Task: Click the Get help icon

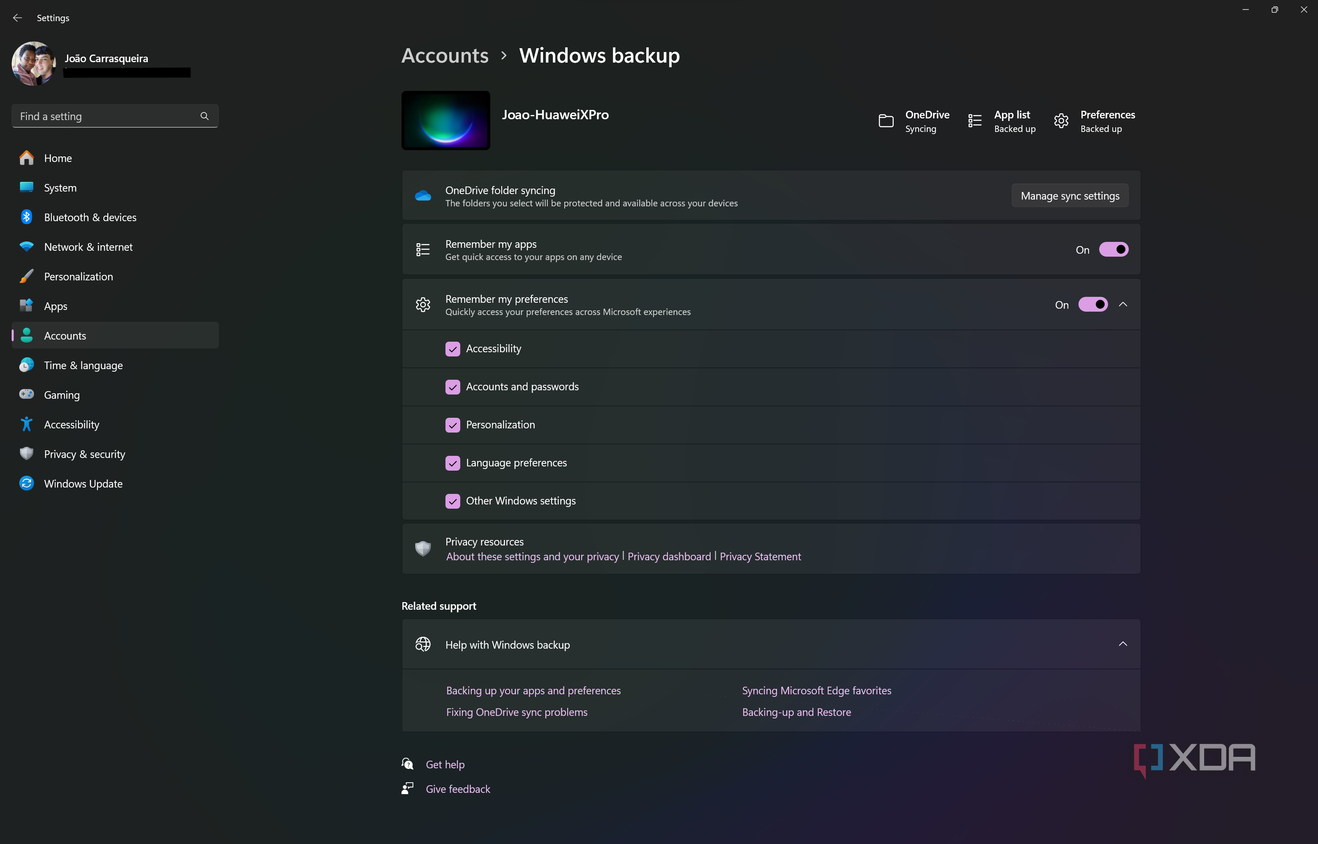Action: pos(408,764)
